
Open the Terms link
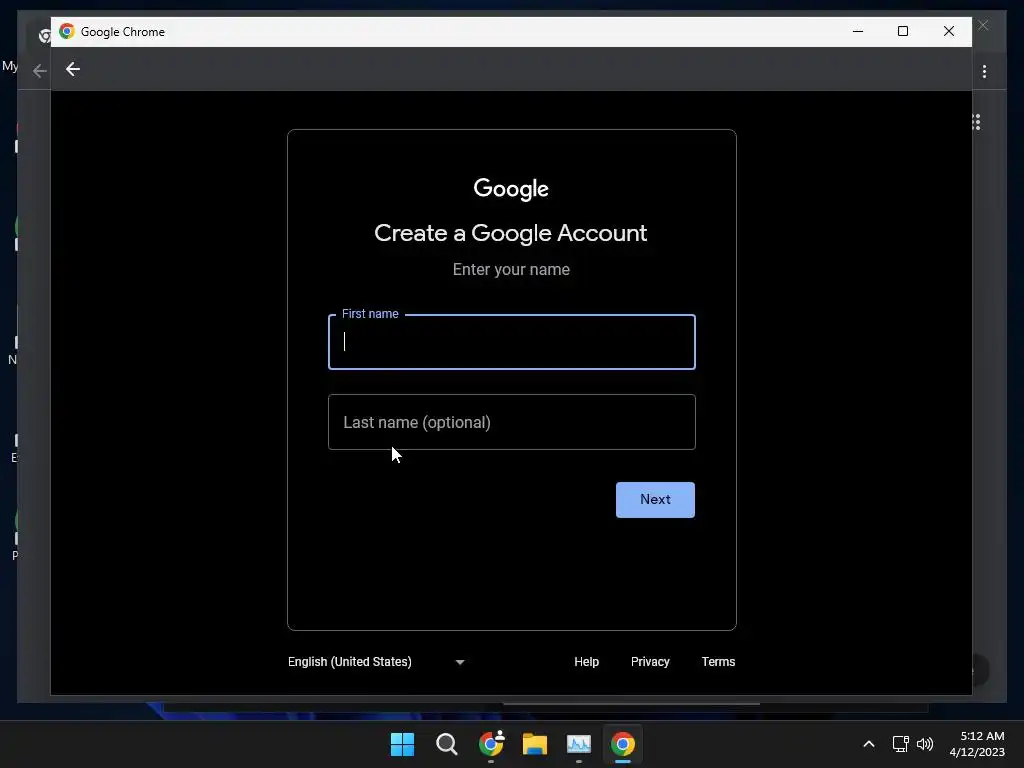coord(718,662)
